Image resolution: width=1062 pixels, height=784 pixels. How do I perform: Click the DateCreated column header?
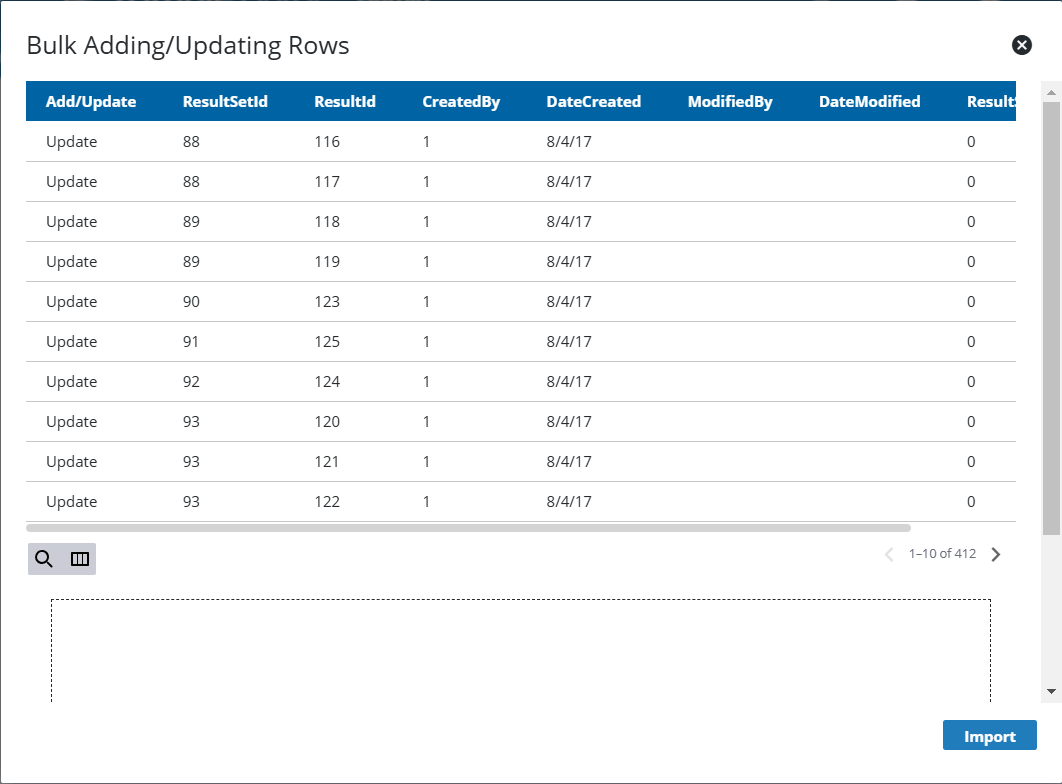[593, 101]
